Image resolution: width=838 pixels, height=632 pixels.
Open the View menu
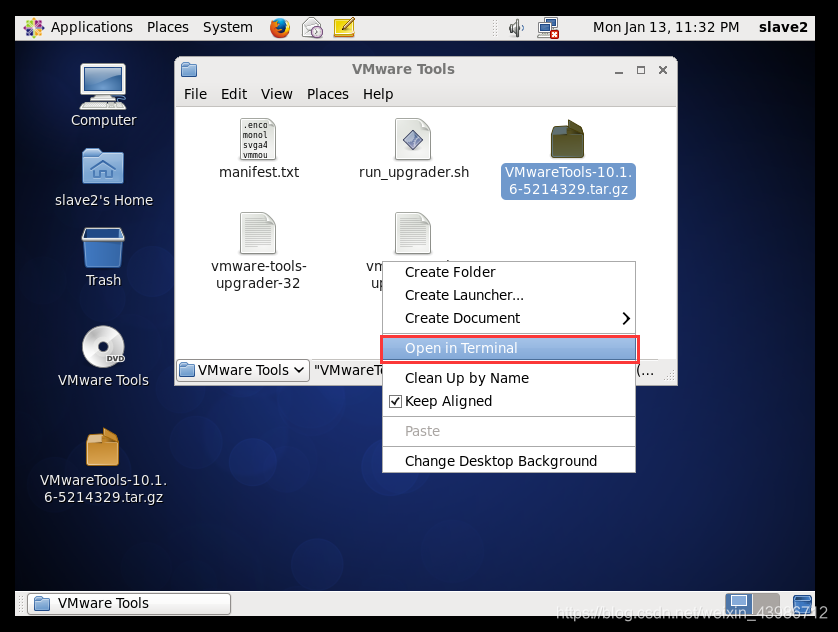tap(276, 94)
